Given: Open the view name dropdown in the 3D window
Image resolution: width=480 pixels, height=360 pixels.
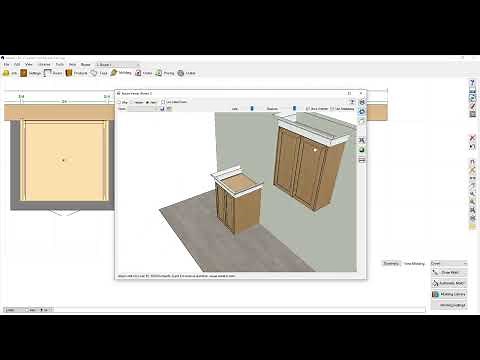Looking at the screenshot, I should pyautogui.click(x=143, y=109).
